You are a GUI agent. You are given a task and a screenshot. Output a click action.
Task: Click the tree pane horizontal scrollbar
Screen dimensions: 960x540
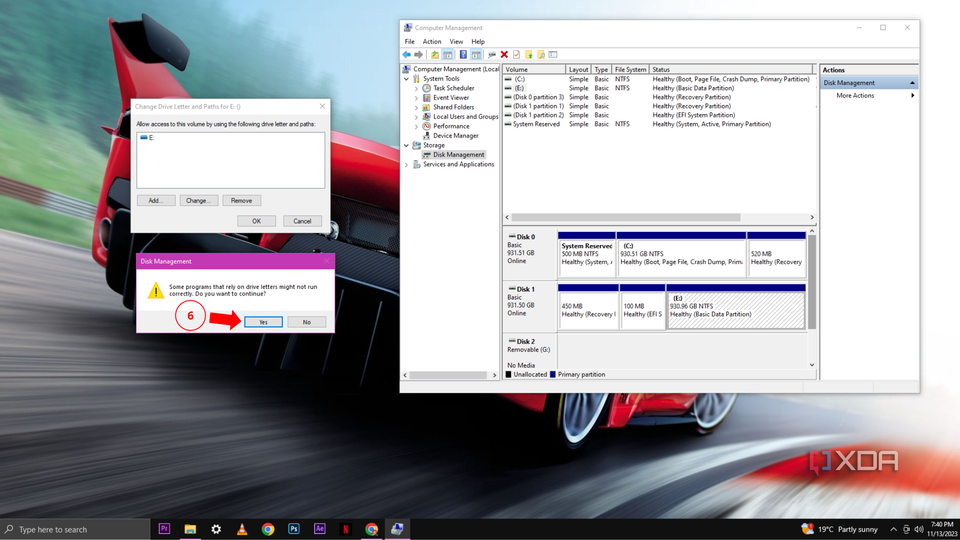tap(449, 375)
